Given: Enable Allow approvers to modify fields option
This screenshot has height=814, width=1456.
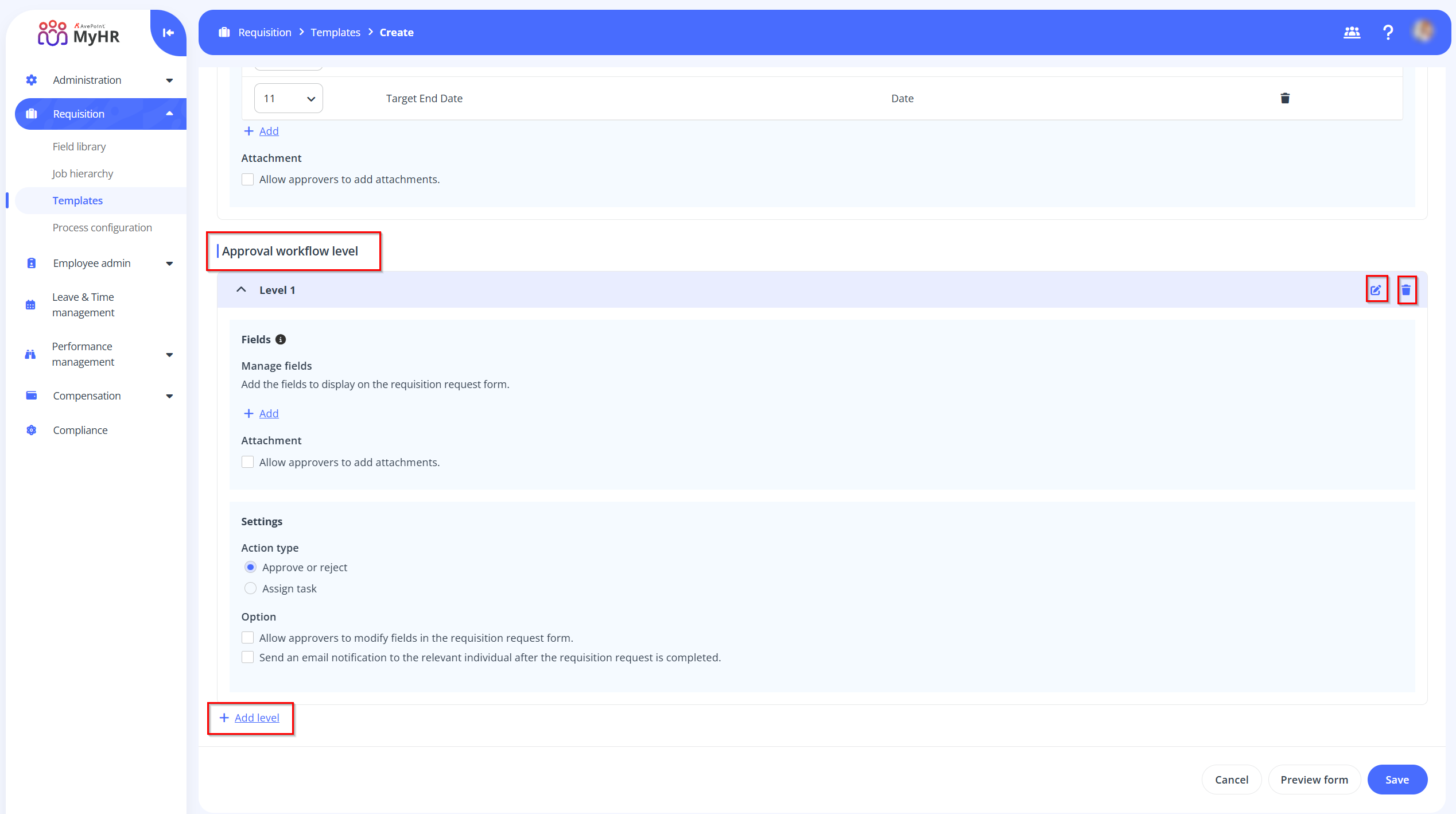Looking at the screenshot, I should pyautogui.click(x=247, y=638).
